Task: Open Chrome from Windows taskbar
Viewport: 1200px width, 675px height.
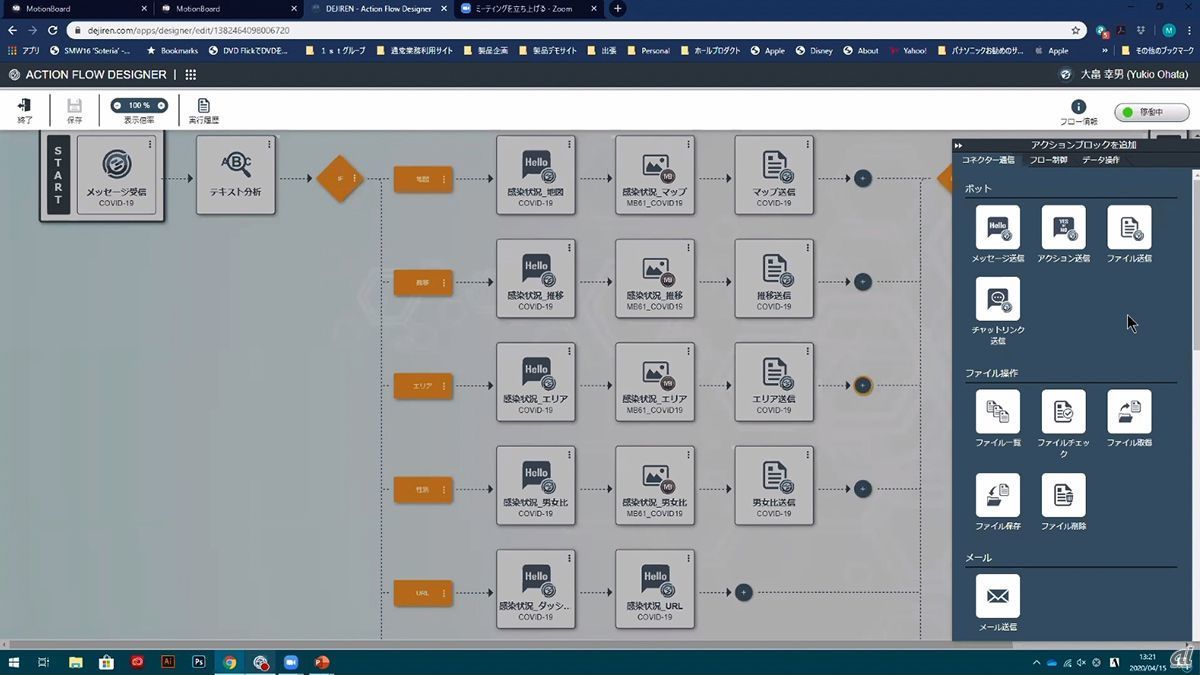Action: click(x=230, y=662)
